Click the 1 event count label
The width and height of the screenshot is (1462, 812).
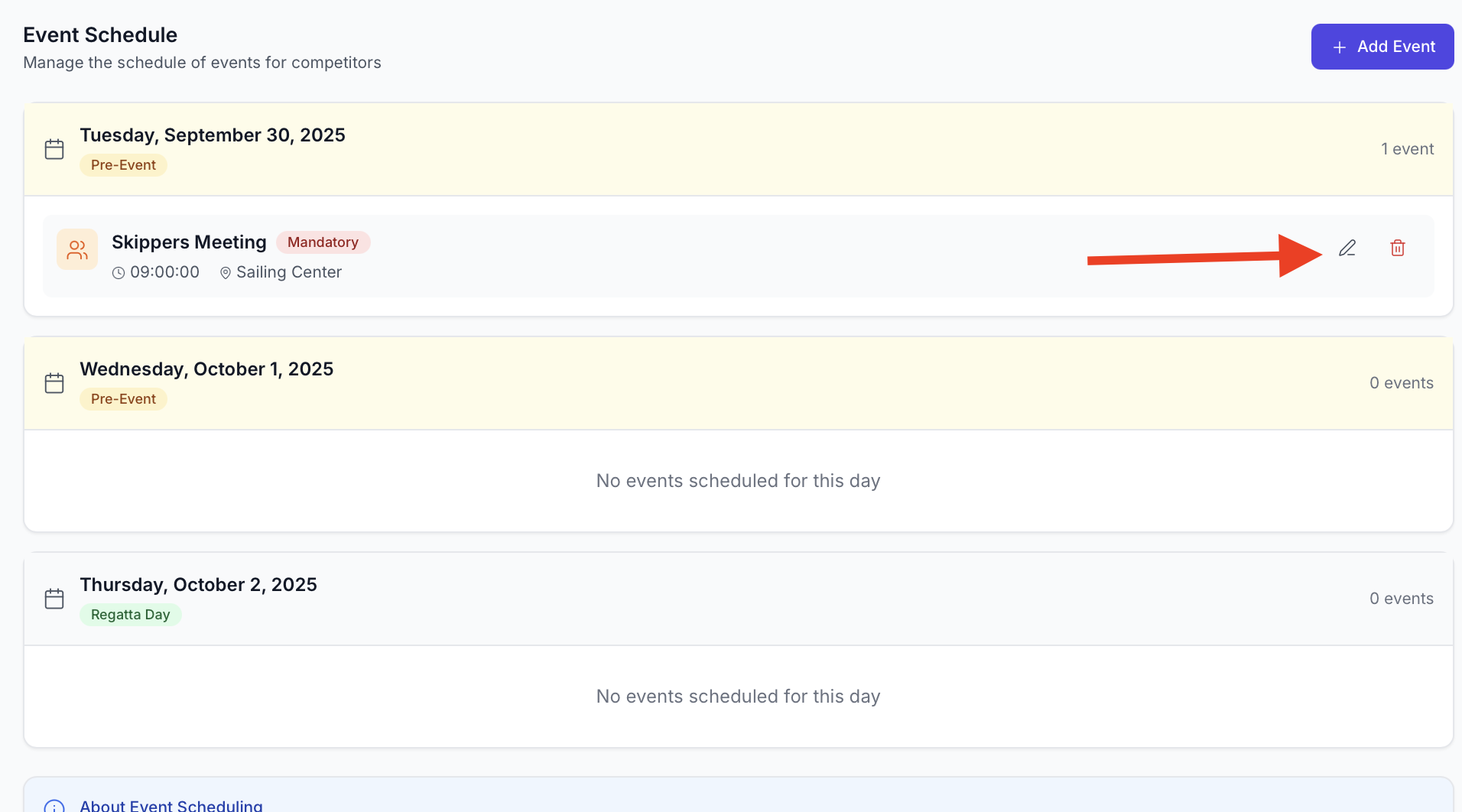[x=1408, y=148]
